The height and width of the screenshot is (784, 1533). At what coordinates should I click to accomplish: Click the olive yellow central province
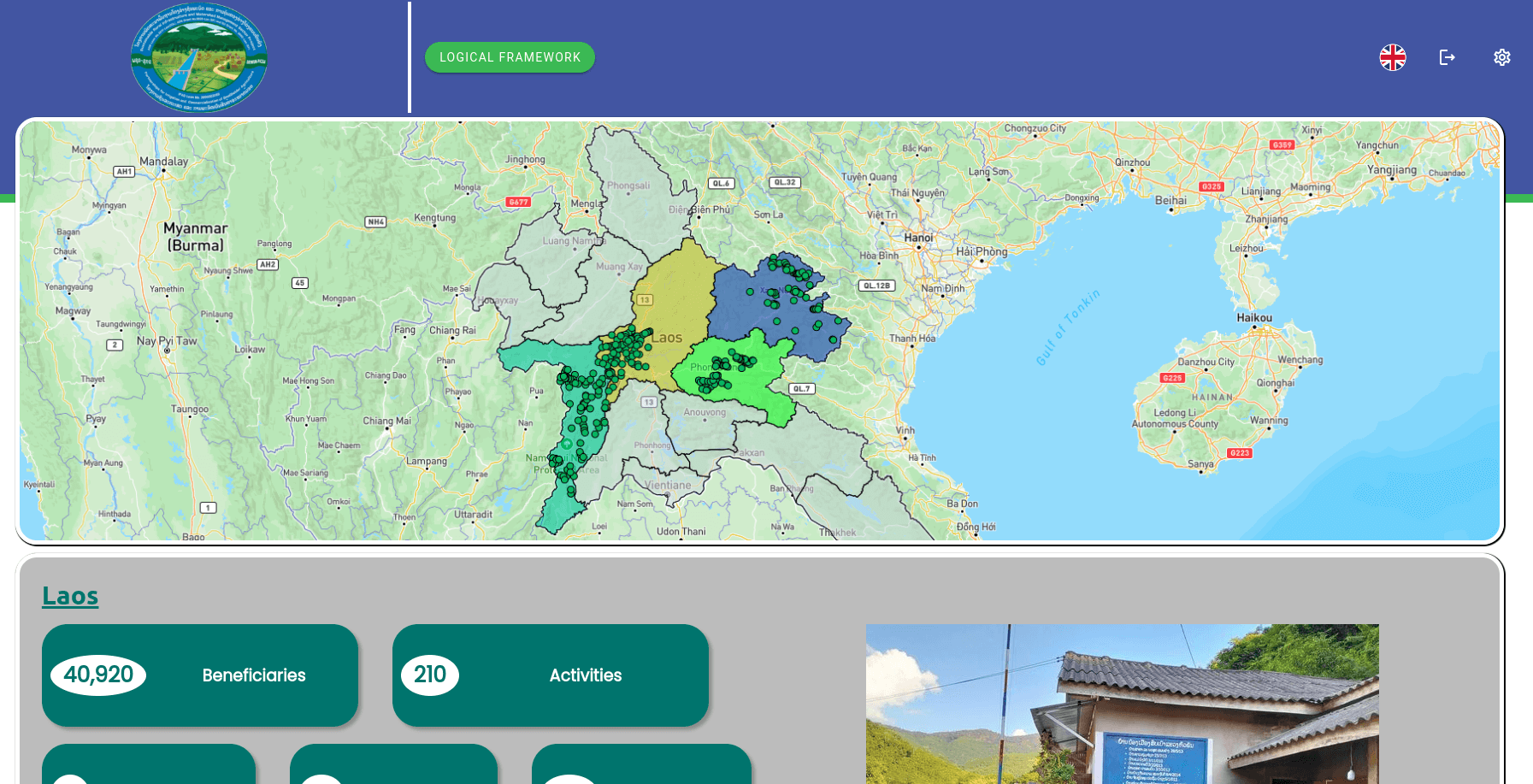(x=680, y=299)
